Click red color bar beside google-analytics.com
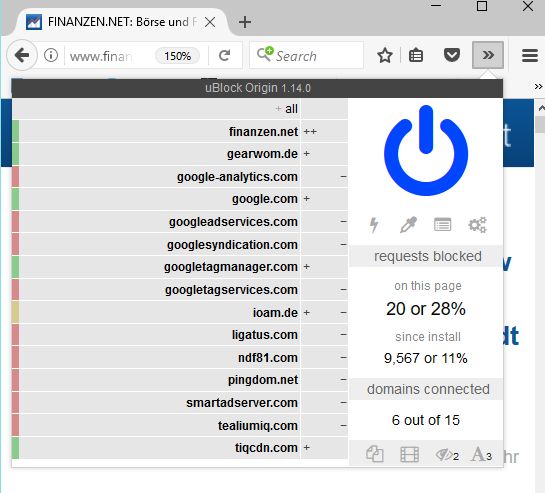 15,177
